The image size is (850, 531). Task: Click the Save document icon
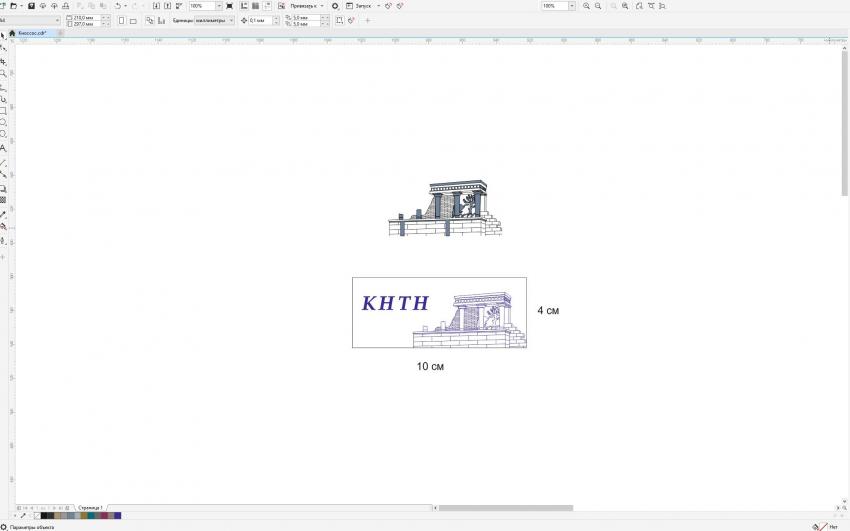point(31,6)
